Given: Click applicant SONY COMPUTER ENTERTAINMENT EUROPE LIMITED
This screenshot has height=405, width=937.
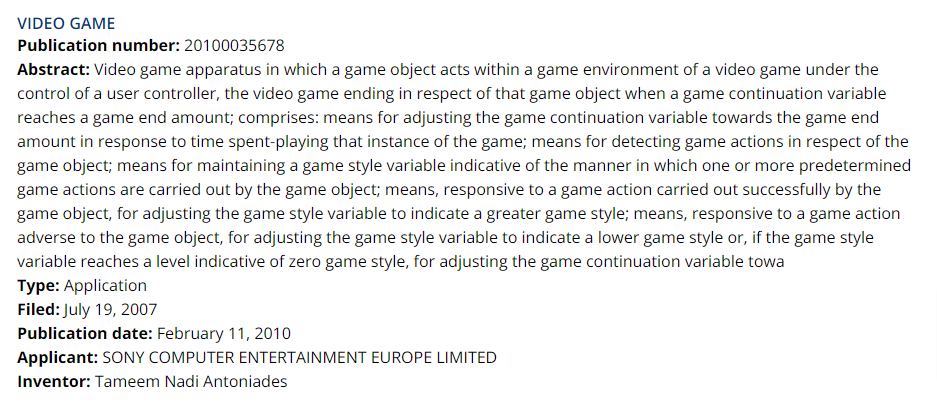Looking at the screenshot, I should pyautogui.click(x=299, y=357).
